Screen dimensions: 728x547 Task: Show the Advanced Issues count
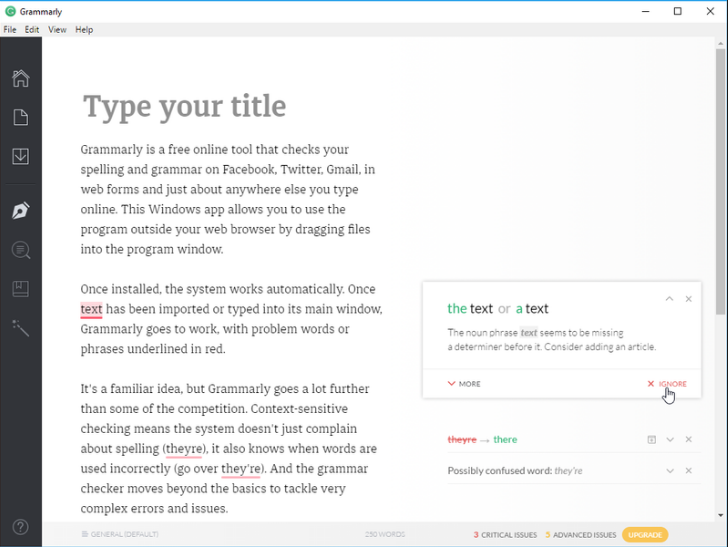tap(581, 534)
